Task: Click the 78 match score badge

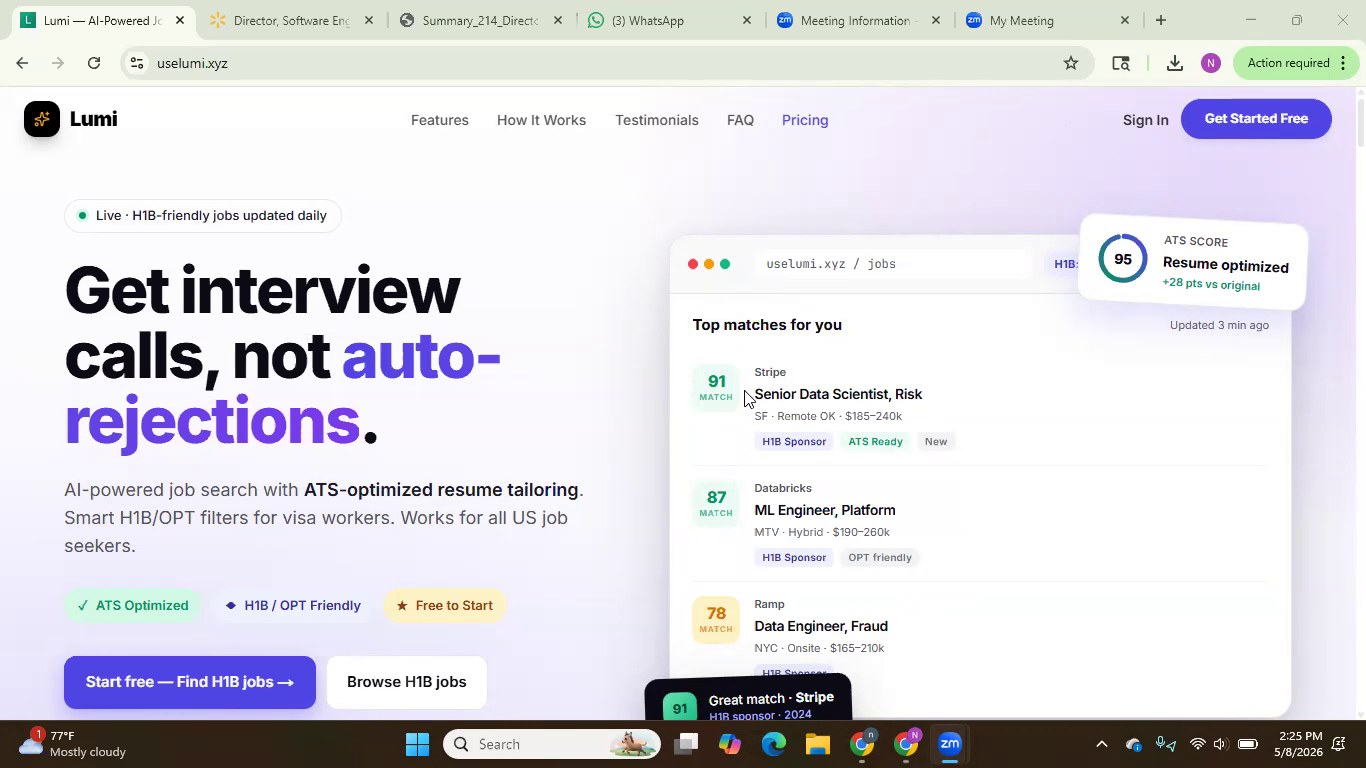Action: click(x=716, y=620)
